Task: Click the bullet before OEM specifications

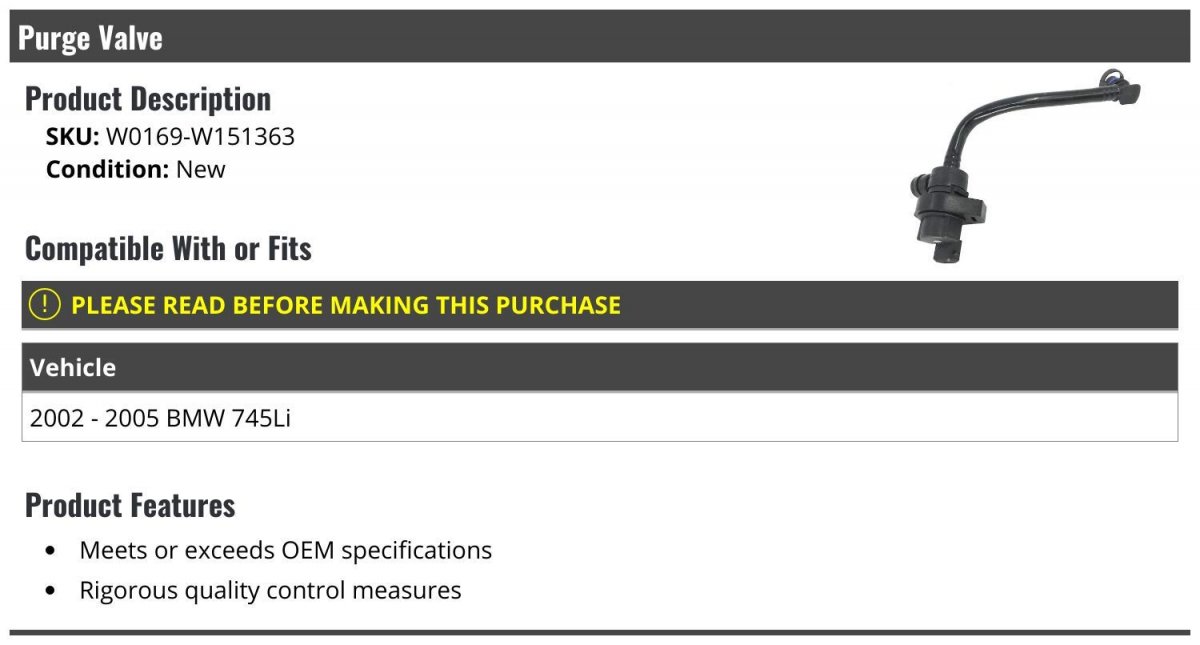Action: [x=51, y=551]
